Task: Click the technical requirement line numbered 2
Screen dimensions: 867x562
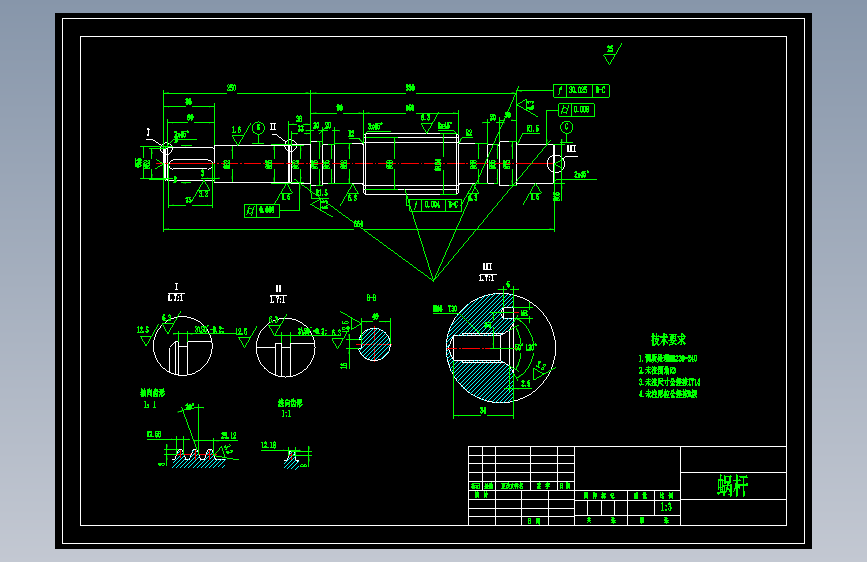Action: click(657, 370)
